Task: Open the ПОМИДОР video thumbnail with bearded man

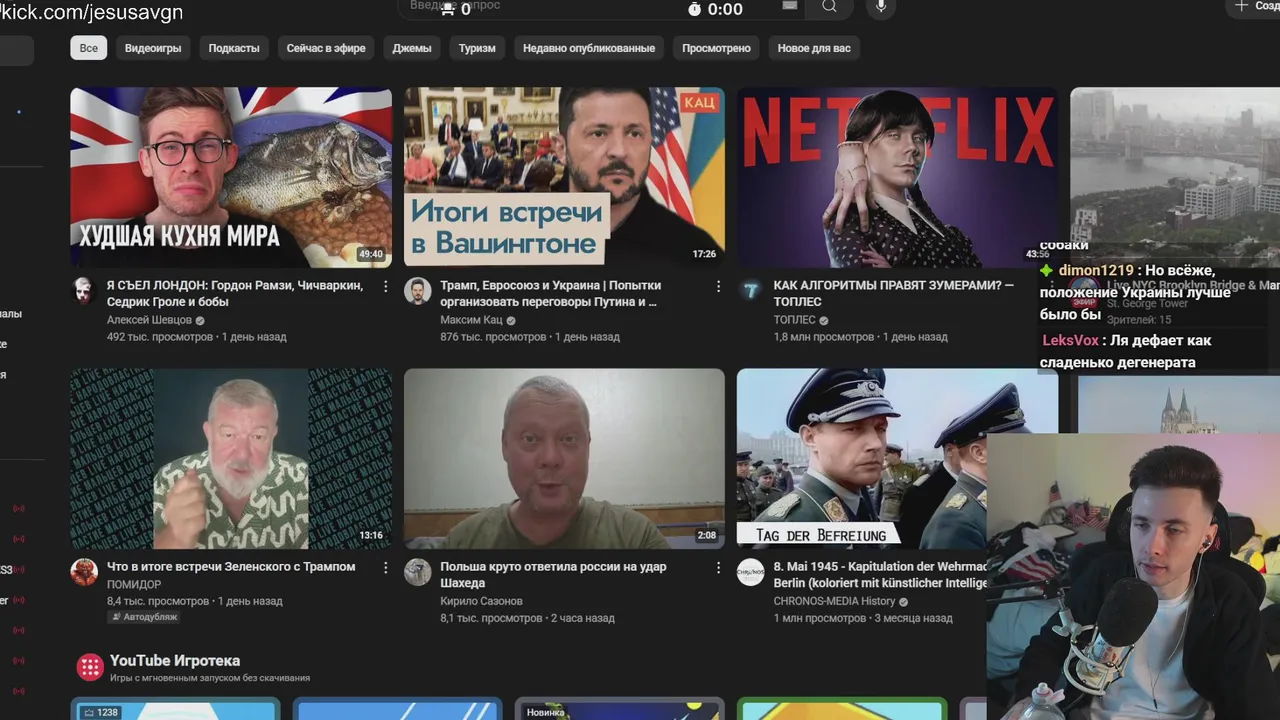Action: (231, 458)
